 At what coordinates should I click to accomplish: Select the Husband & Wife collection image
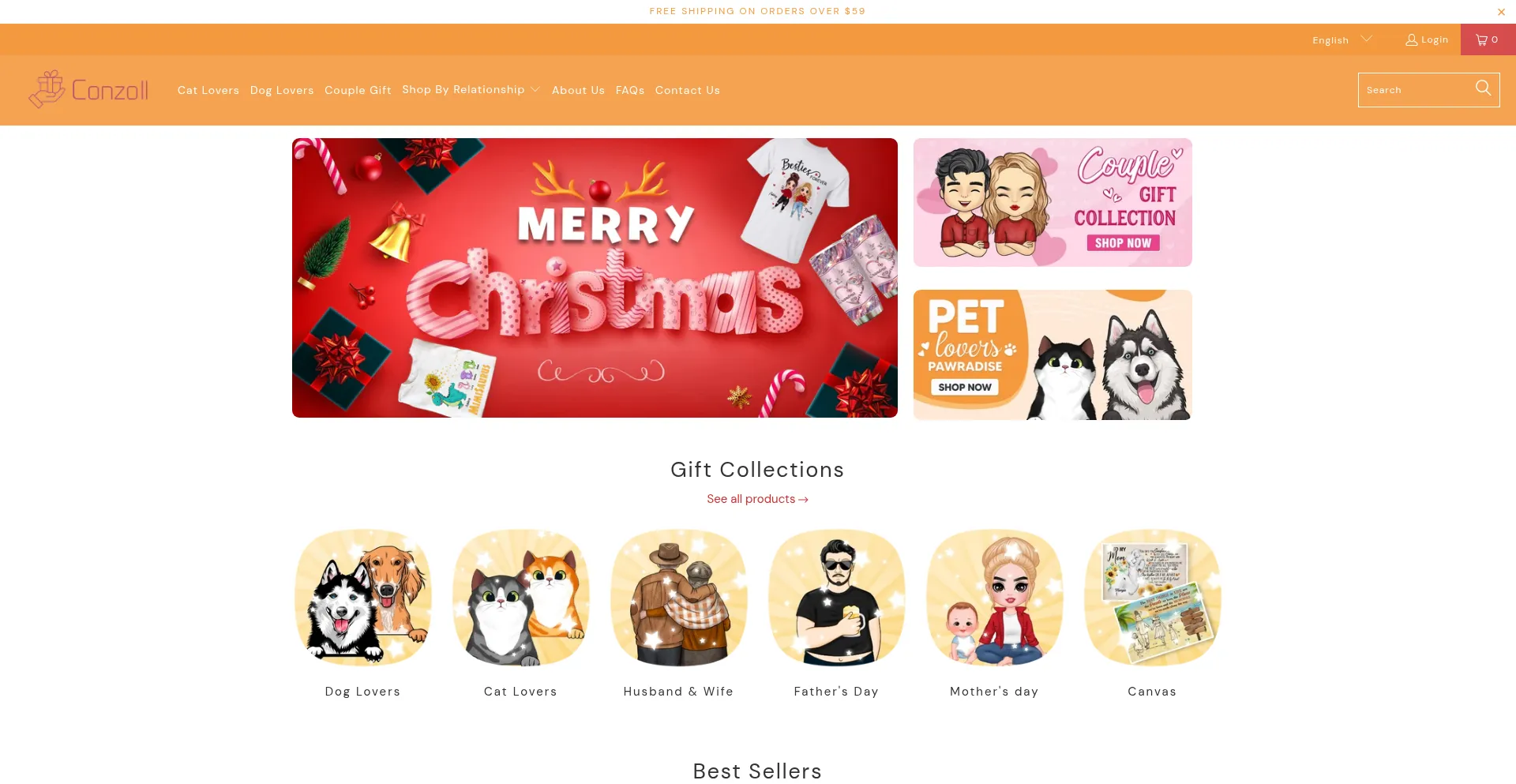tap(679, 598)
